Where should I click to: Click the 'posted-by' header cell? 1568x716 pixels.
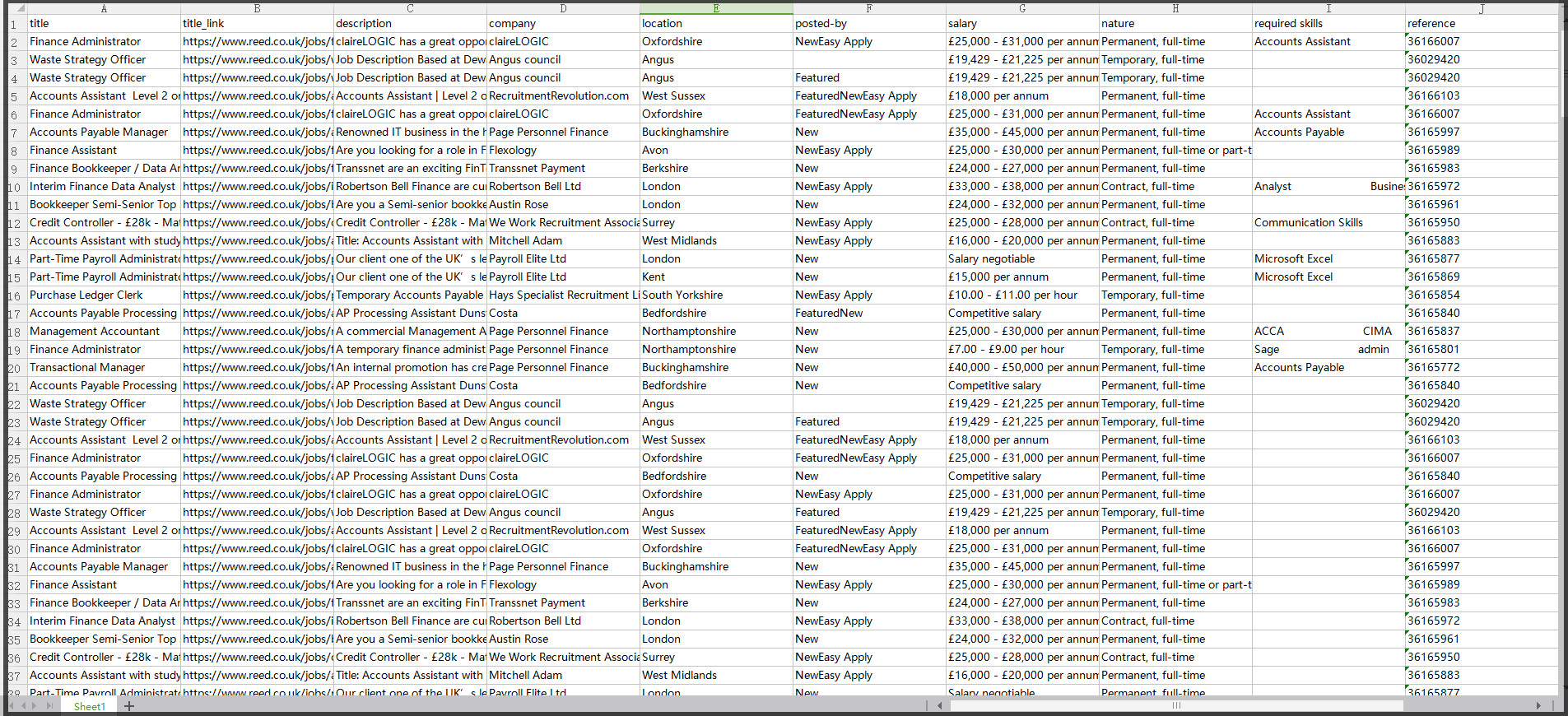pyautogui.click(x=869, y=24)
